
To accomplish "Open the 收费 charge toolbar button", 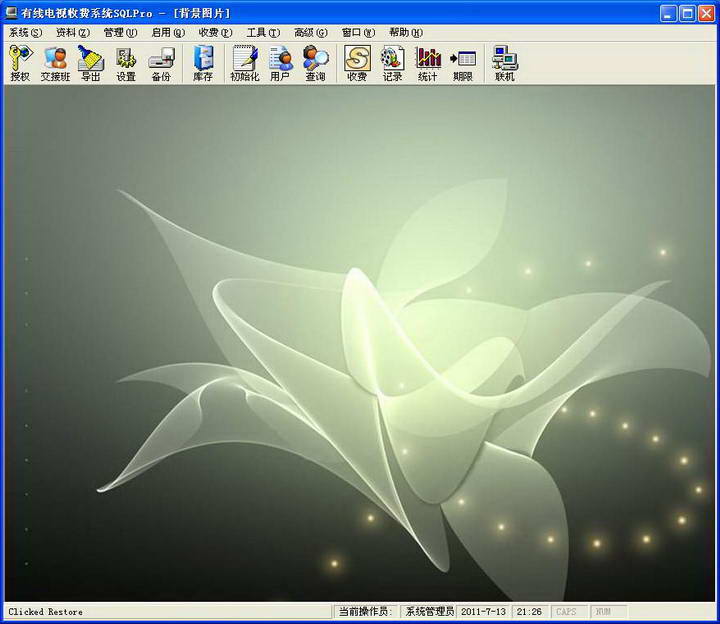I will [357, 63].
